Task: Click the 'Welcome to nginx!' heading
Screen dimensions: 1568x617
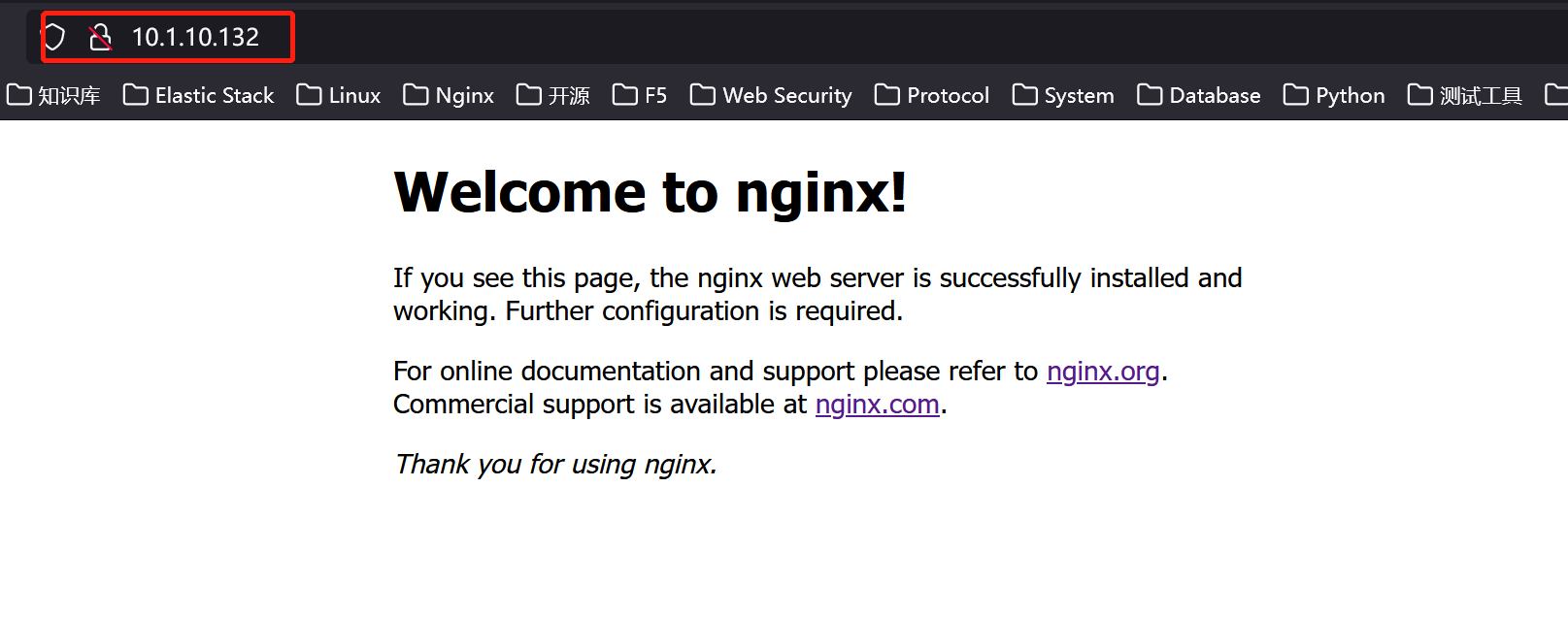Action: [651, 192]
